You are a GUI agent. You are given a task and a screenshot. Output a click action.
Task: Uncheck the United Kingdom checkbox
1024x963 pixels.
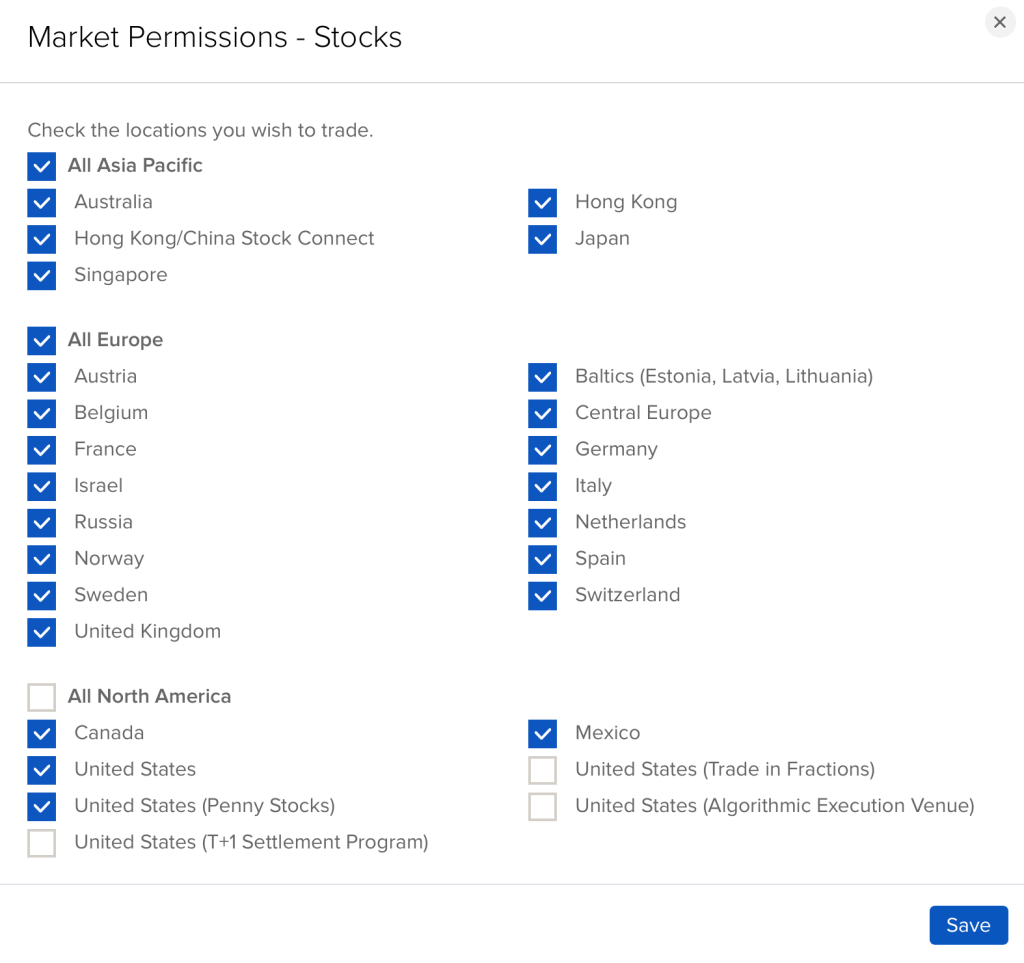[x=42, y=632]
